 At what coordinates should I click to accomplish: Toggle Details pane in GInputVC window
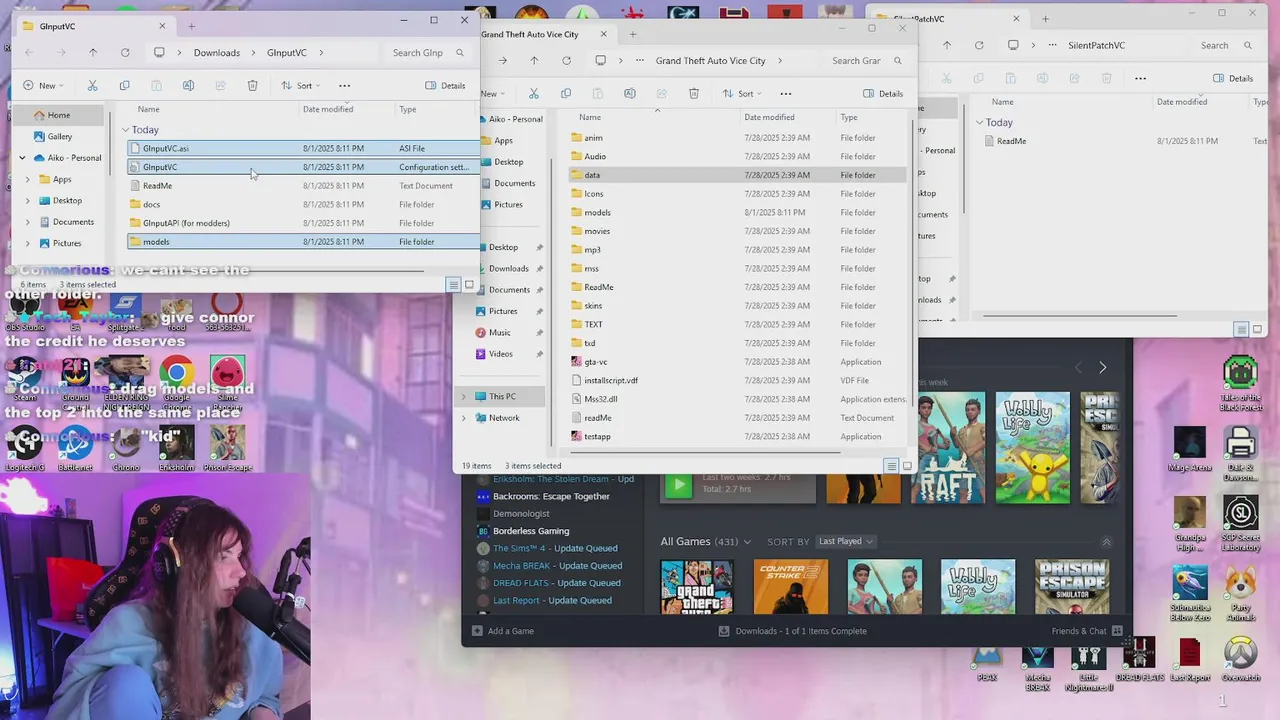coord(445,86)
